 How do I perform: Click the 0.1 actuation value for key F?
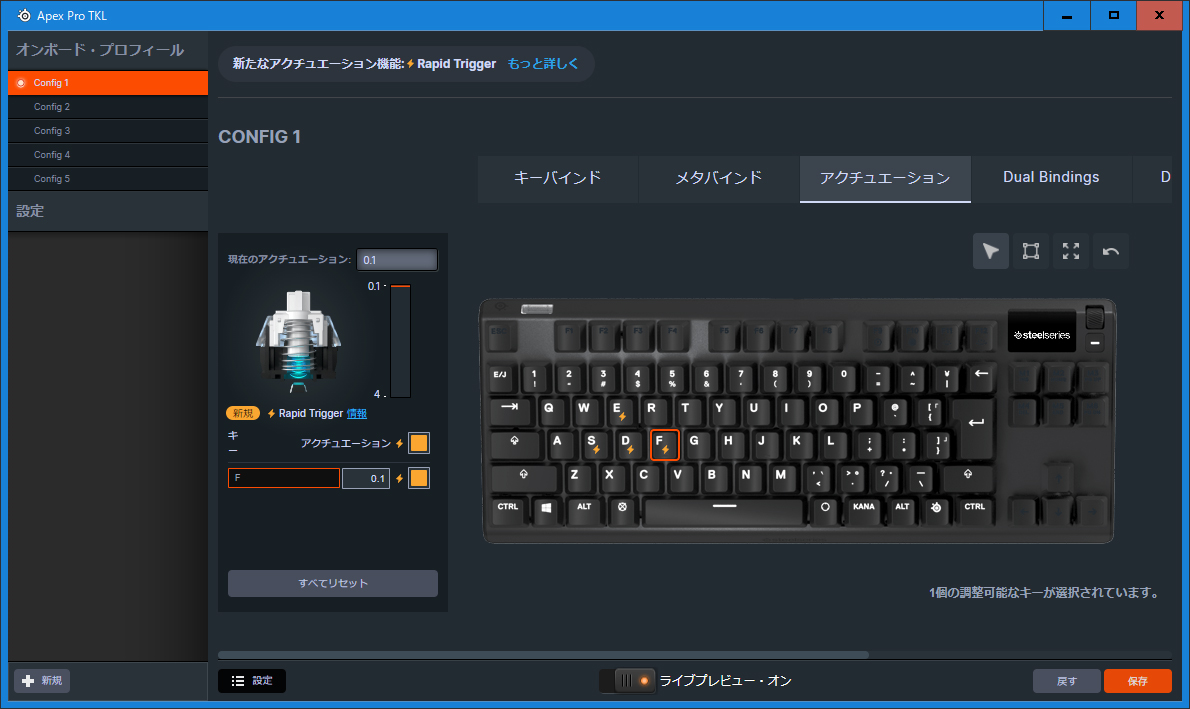pos(366,478)
